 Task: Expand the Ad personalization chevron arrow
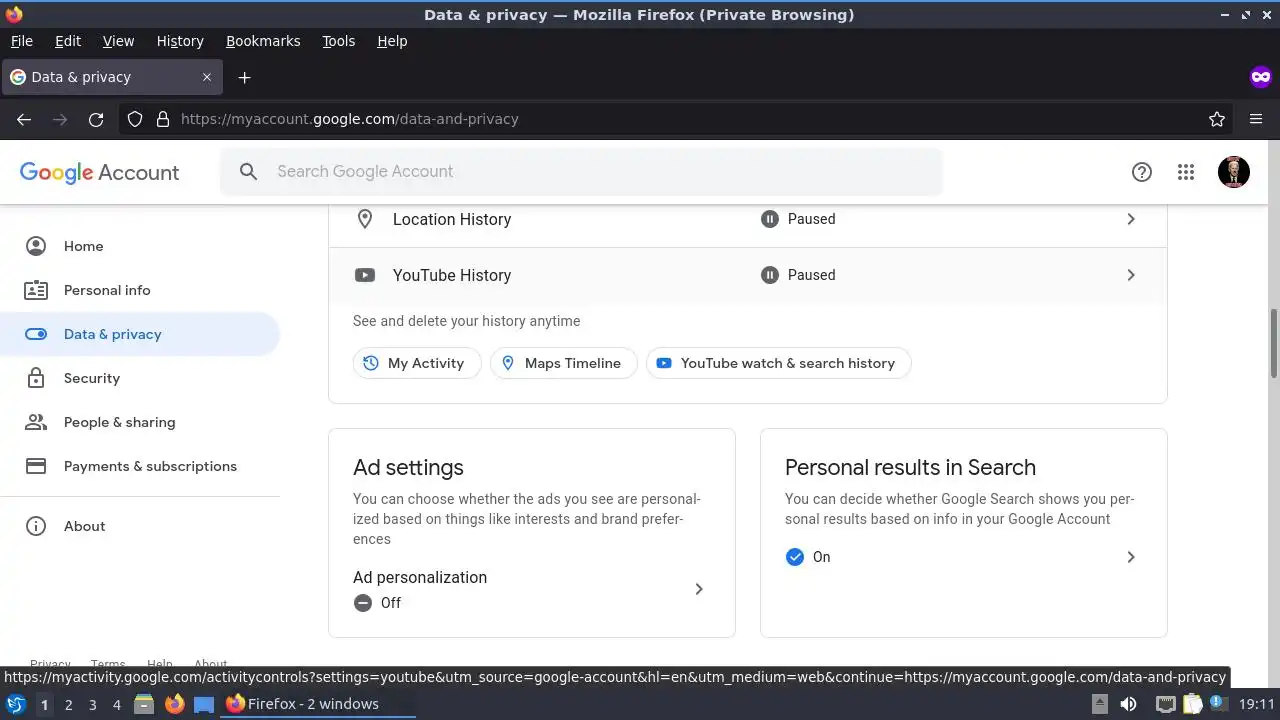coord(699,589)
